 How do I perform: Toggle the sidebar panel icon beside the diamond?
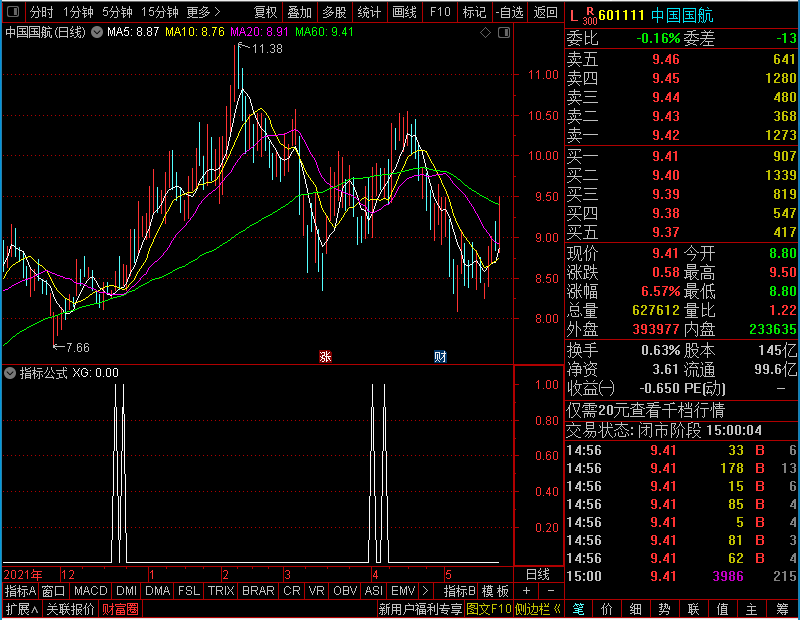point(504,33)
